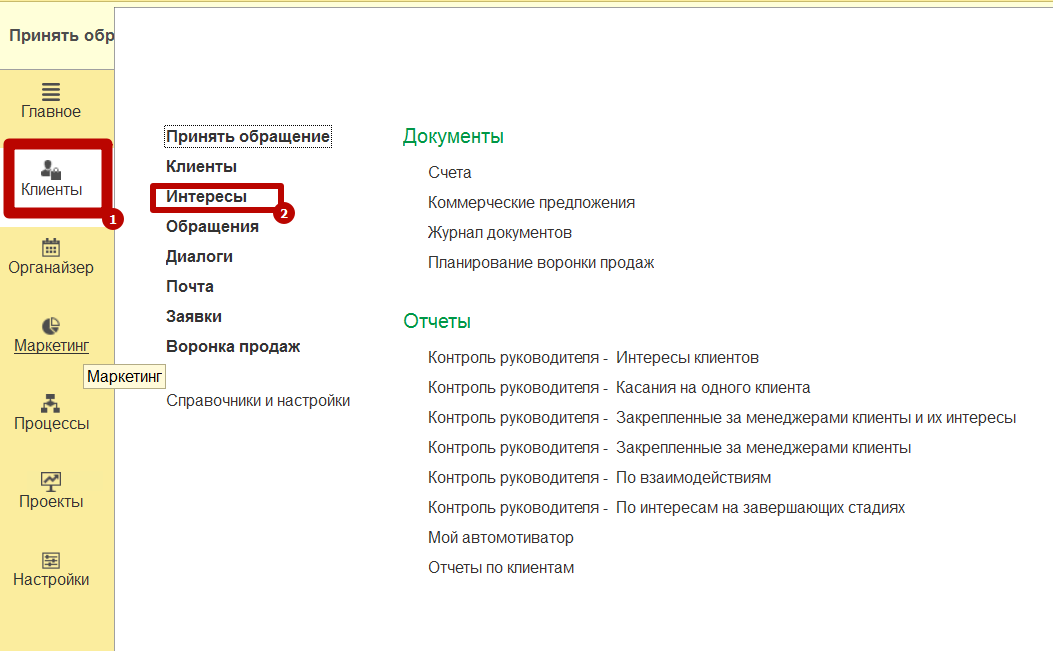
Task: Open the Диалоги section
Action: (199, 257)
